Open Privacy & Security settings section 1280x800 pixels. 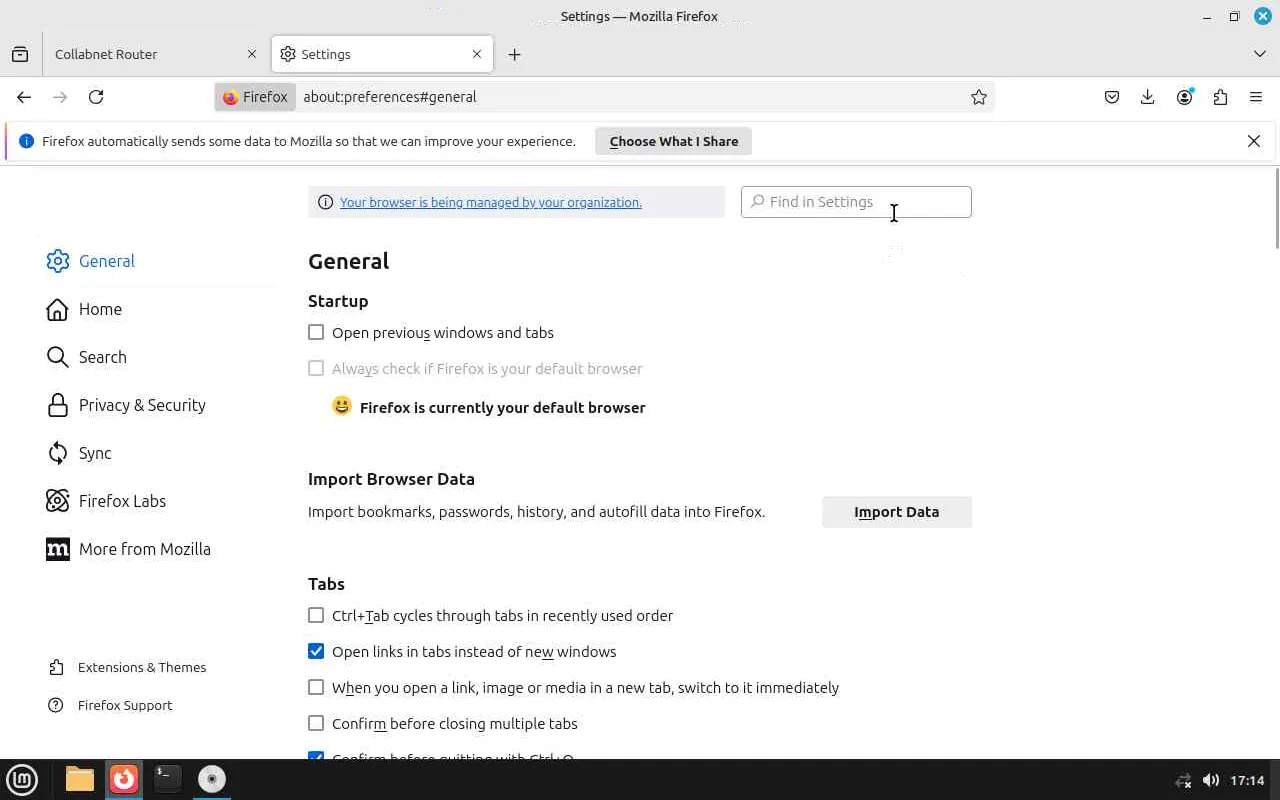[142, 405]
